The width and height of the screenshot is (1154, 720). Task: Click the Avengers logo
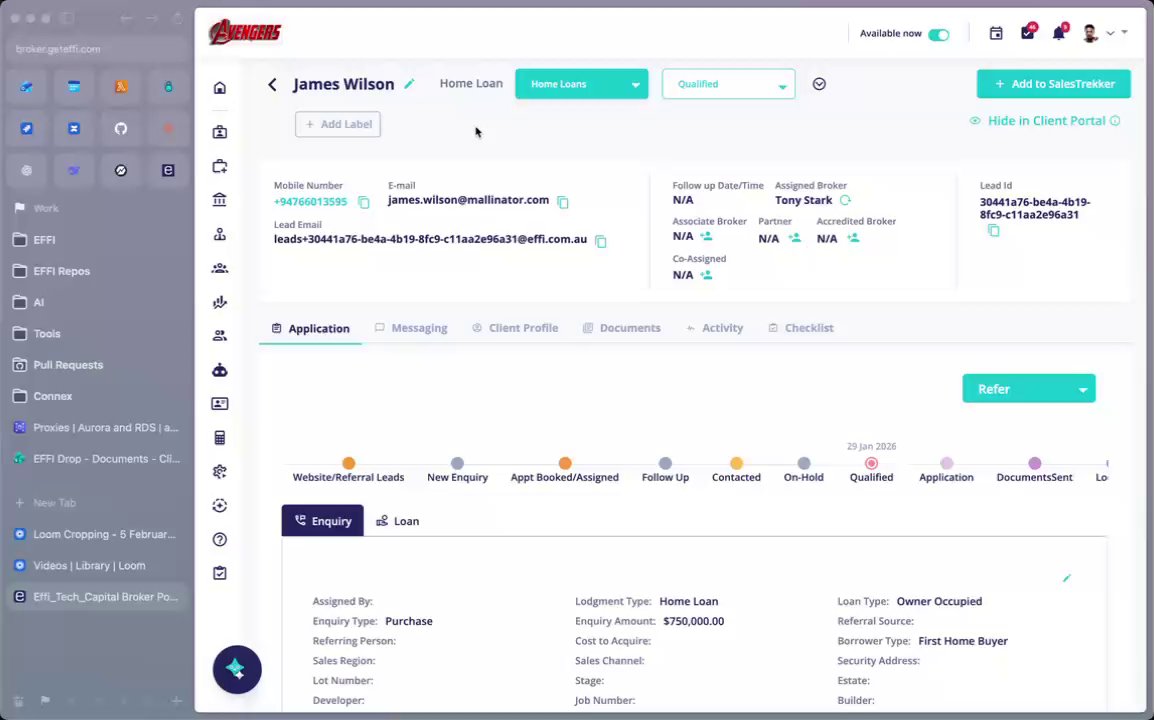245,32
